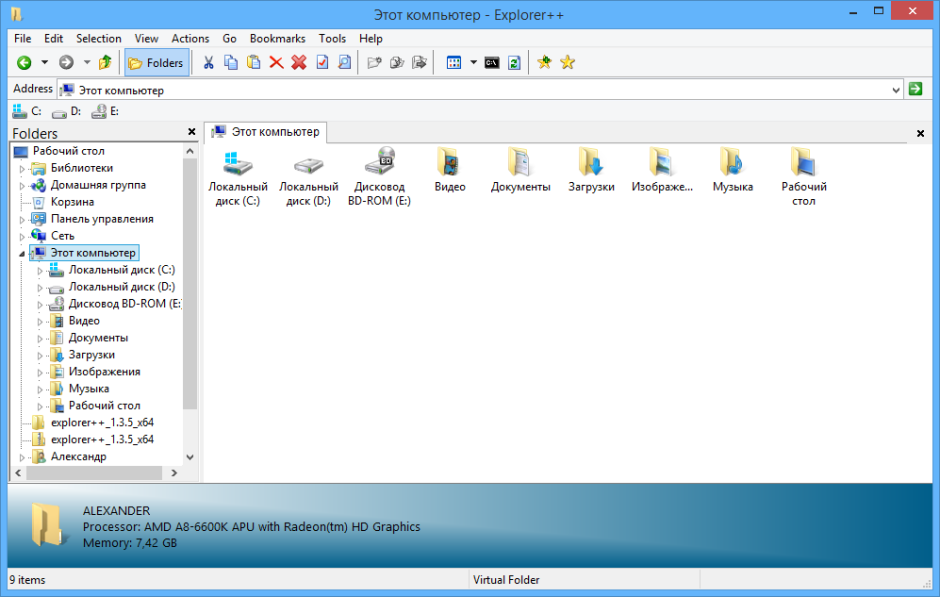Viewport: 940px width, 597px height.
Task: Expand Локальный диск (C:) in the tree
Action: tap(40, 271)
